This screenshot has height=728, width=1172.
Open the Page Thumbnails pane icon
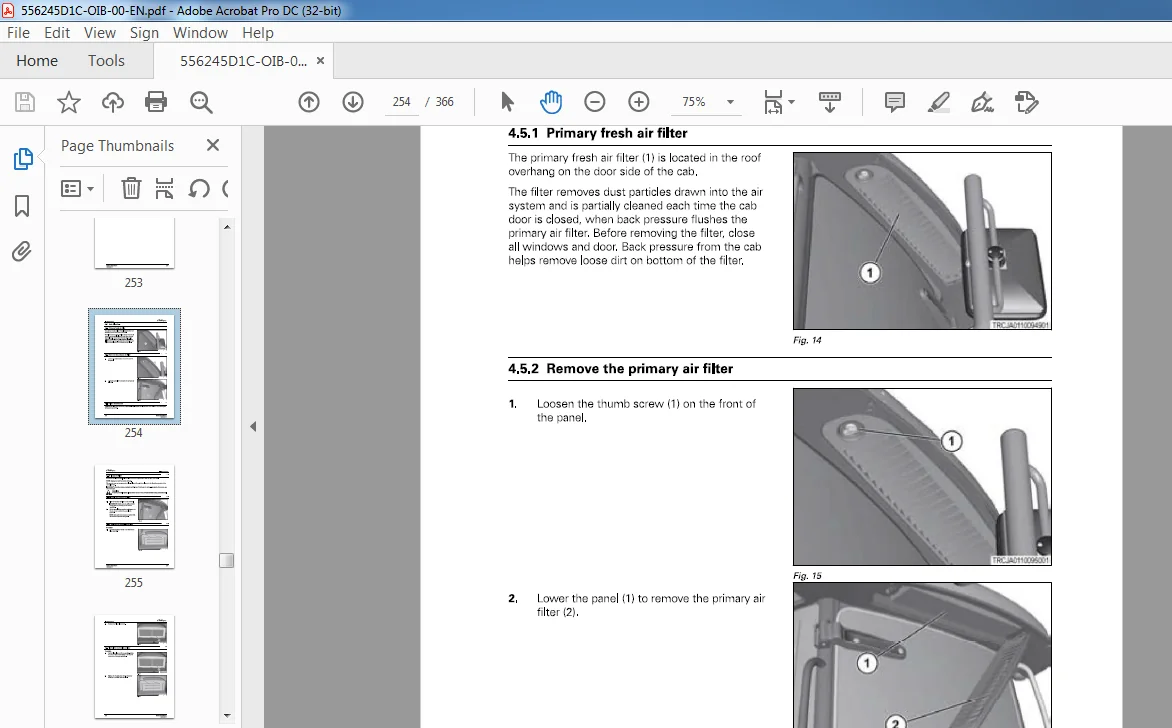coord(22,158)
